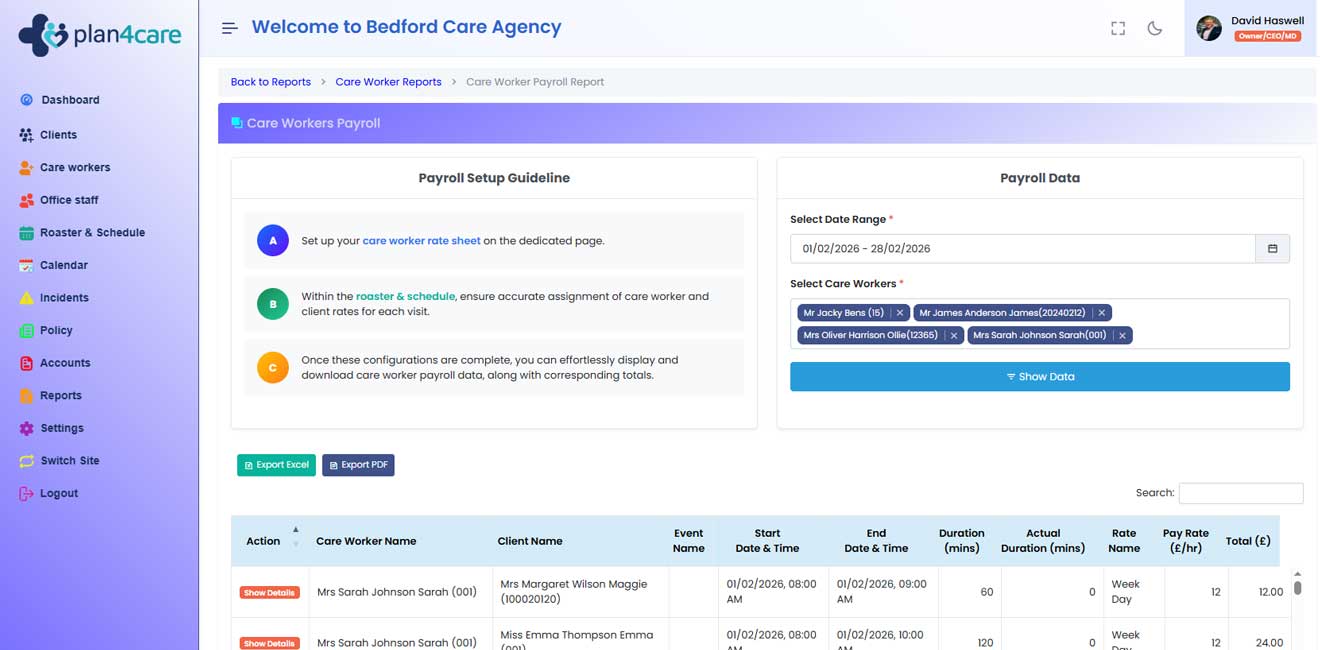This screenshot has height=650, width=1320.
Task: Open the care worker rate sheet link
Action: click(421, 241)
